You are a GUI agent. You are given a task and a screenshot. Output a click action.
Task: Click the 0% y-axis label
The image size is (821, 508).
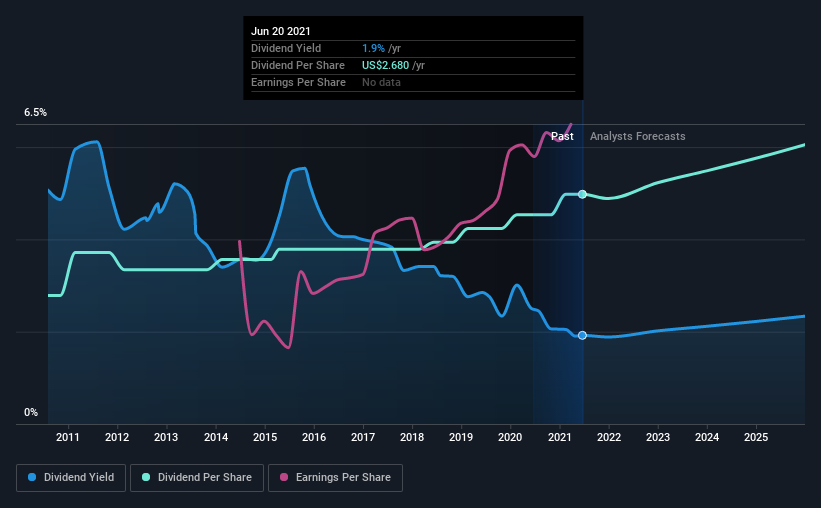point(31,413)
